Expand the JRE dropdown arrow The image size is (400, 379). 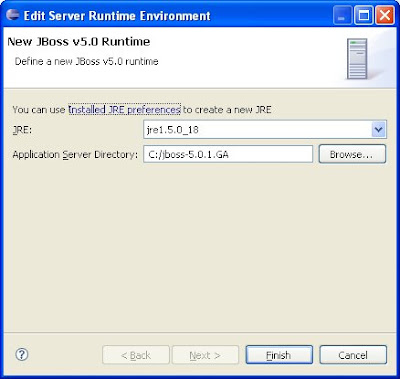(x=379, y=129)
